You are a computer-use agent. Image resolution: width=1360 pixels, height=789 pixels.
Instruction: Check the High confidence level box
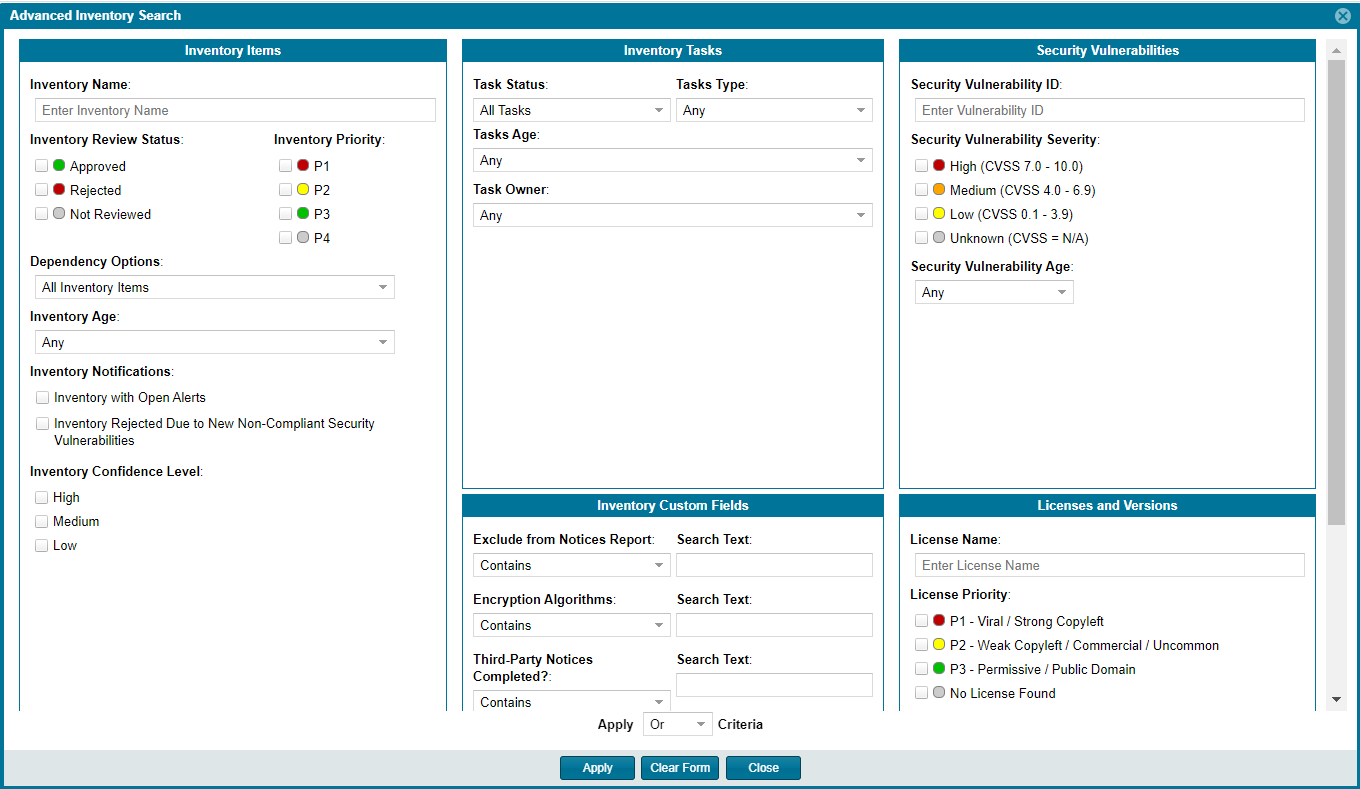coord(42,498)
